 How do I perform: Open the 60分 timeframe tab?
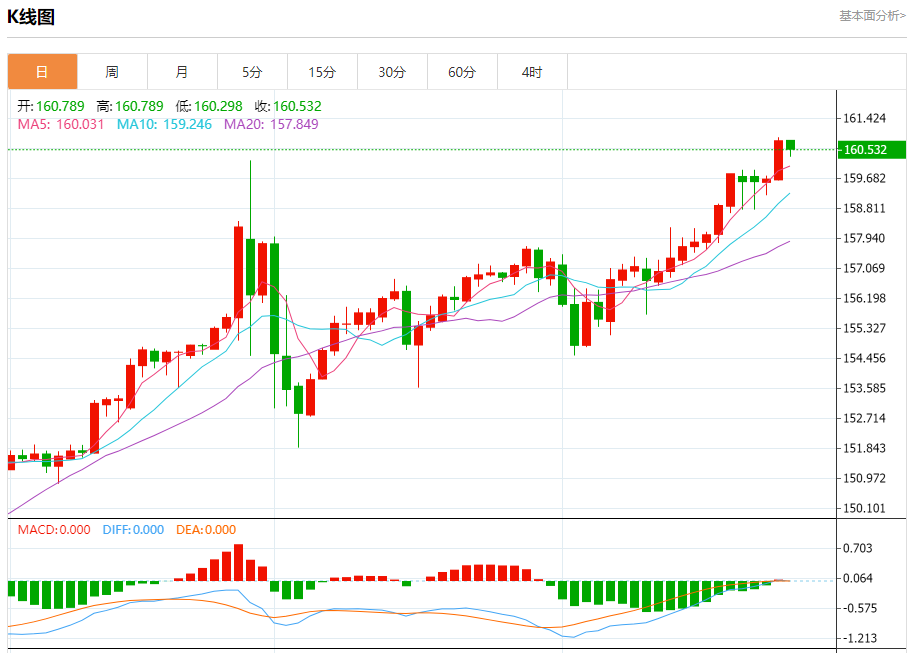462,72
